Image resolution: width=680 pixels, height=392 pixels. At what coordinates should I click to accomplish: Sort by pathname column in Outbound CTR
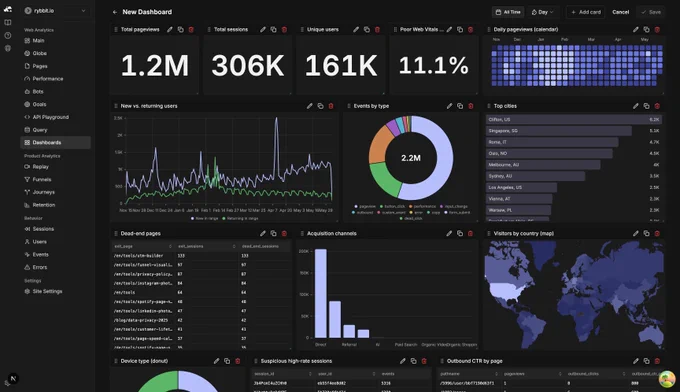point(469,374)
